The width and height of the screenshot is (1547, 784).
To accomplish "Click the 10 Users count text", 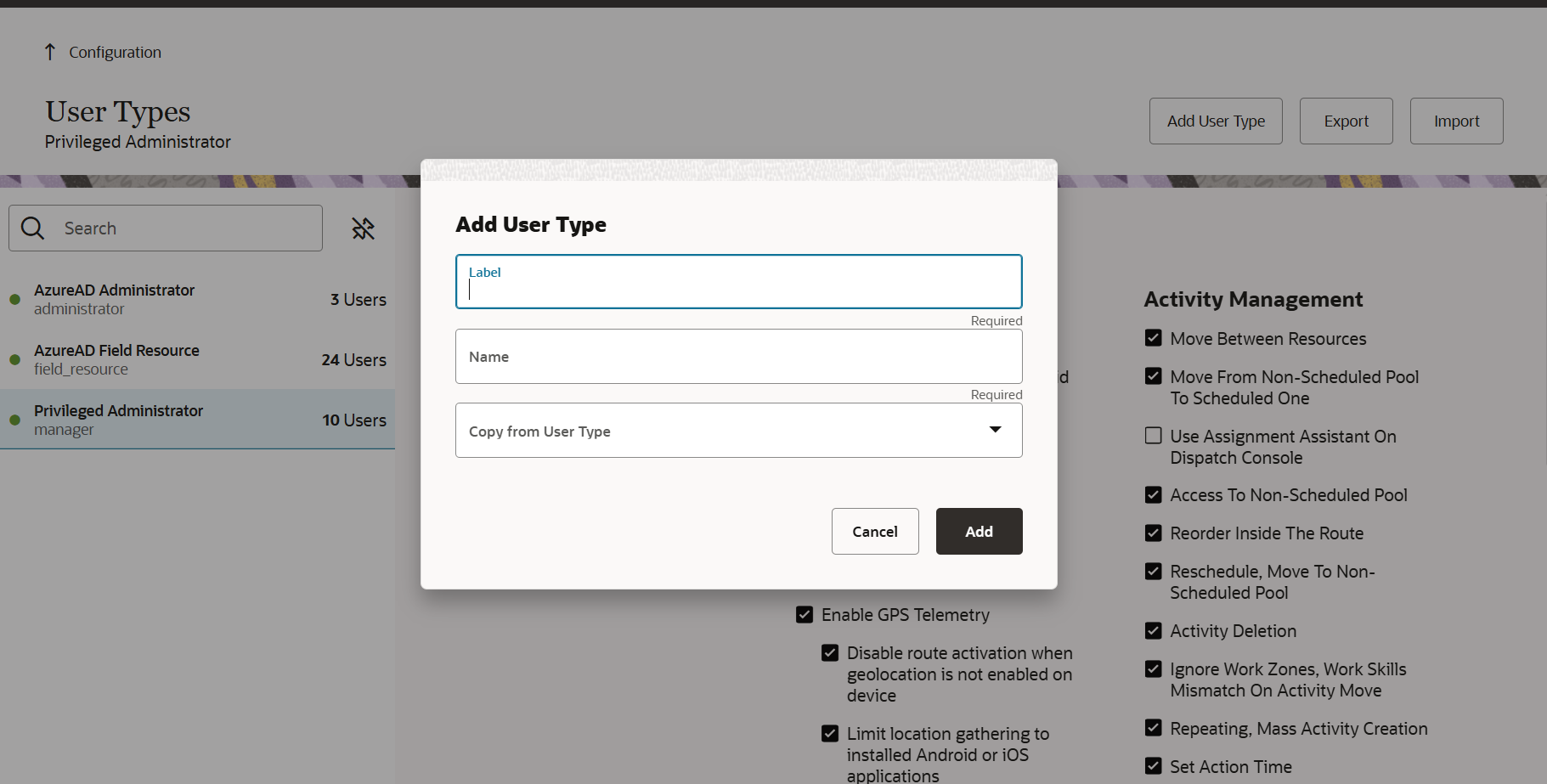I will [354, 420].
